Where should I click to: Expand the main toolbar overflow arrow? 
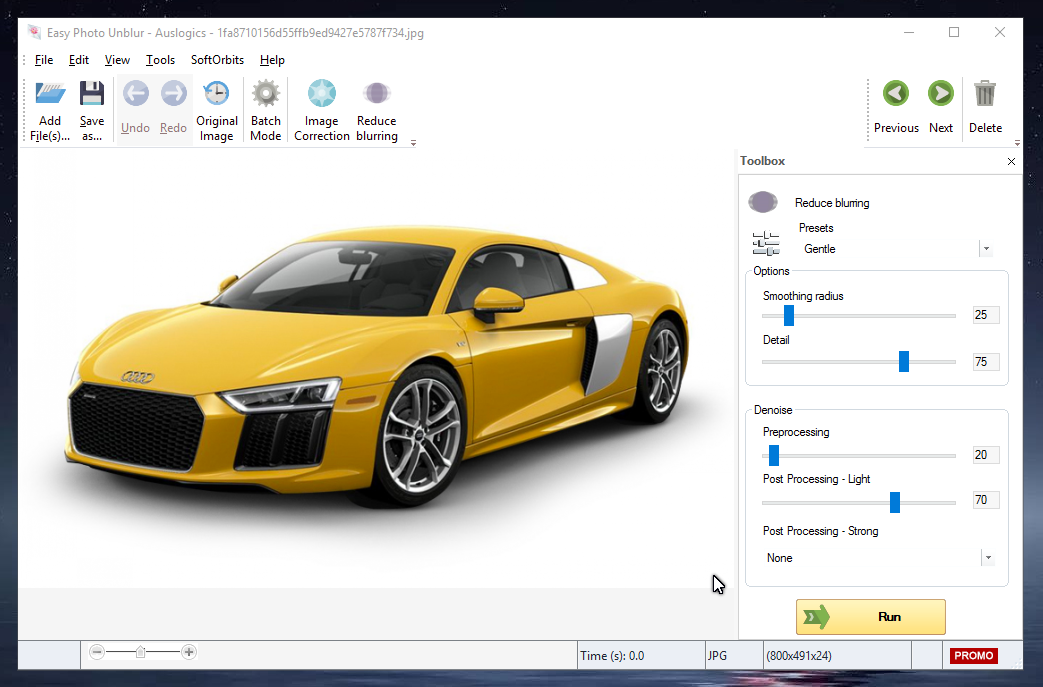point(413,143)
